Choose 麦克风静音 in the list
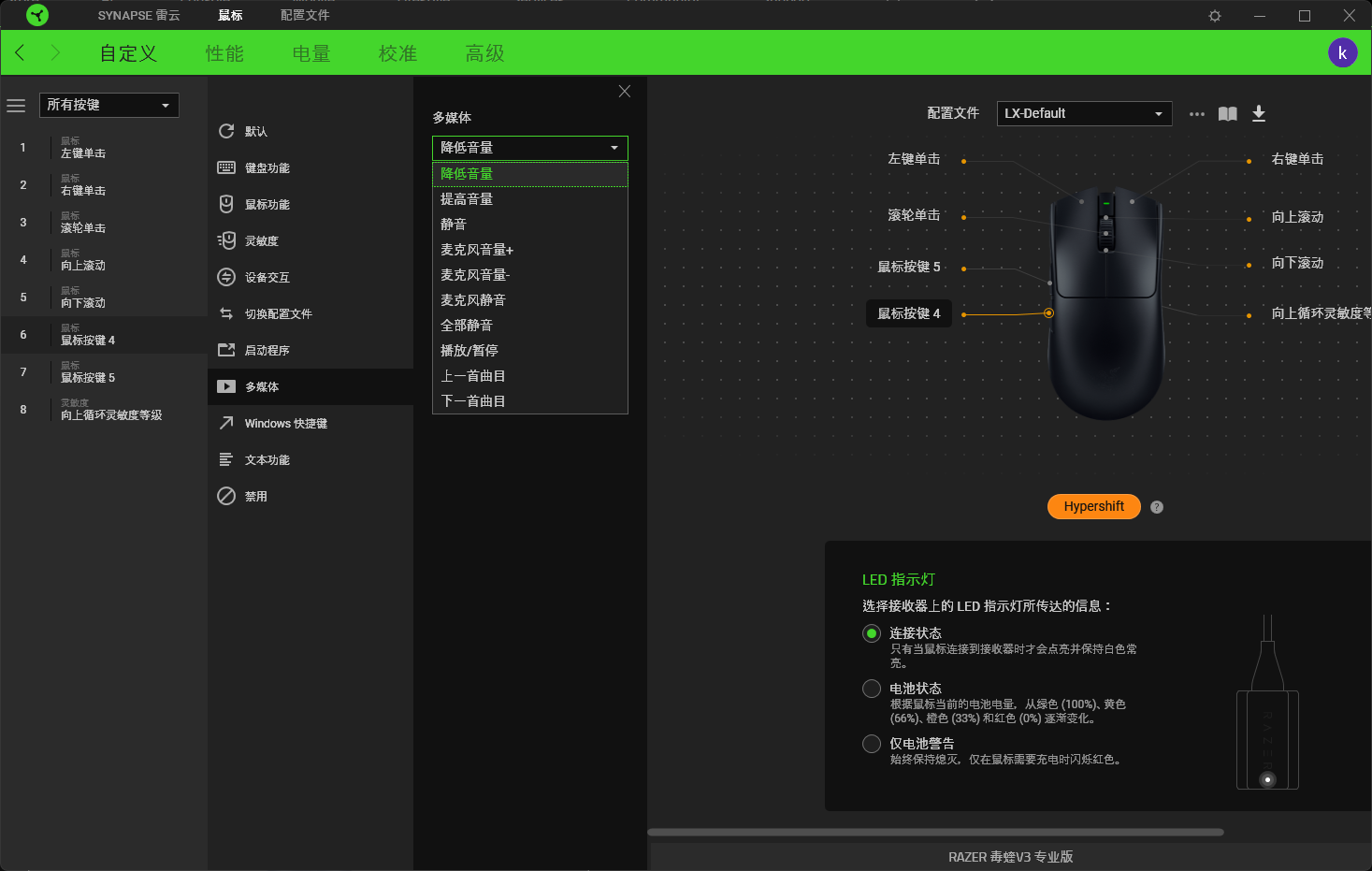Image resolution: width=1372 pixels, height=871 pixels. (x=530, y=300)
